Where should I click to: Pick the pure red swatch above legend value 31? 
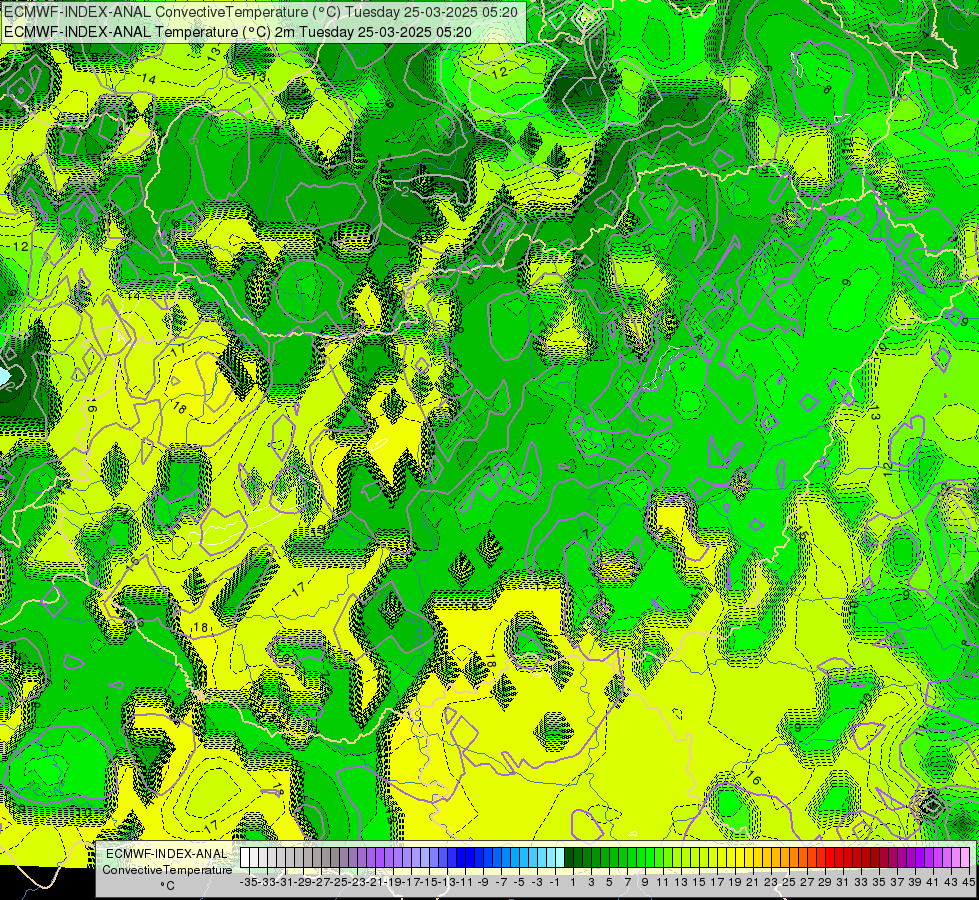839,857
